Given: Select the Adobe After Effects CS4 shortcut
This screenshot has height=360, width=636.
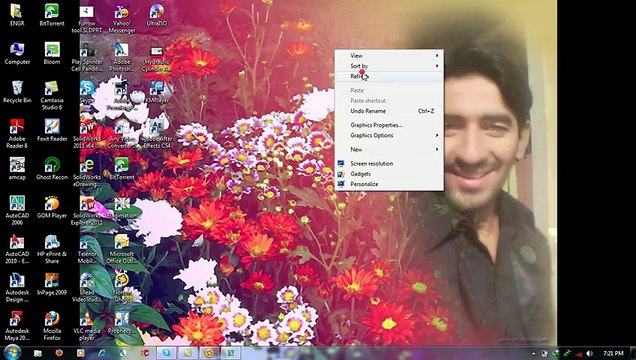Looking at the screenshot, I should (x=157, y=134).
